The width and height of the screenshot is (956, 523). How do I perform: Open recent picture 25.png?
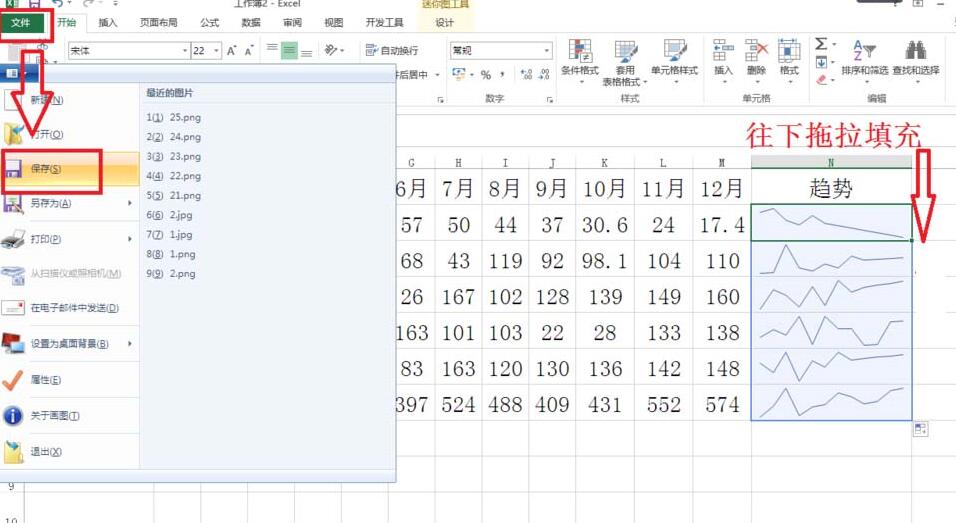click(173, 117)
